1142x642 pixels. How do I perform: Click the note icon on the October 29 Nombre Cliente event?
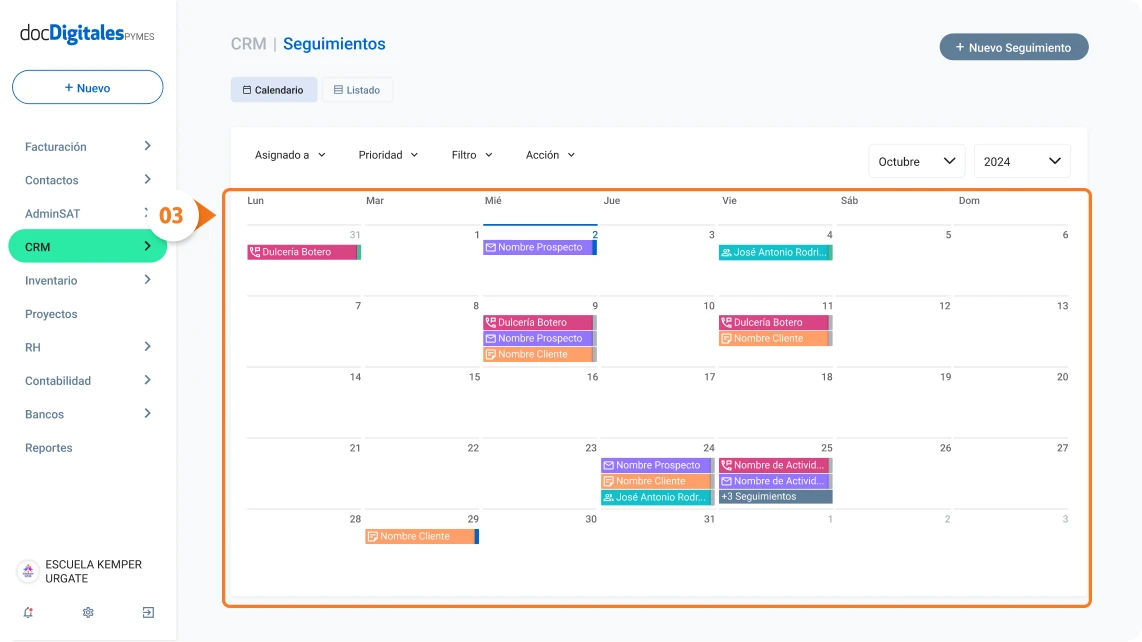tap(373, 537)
